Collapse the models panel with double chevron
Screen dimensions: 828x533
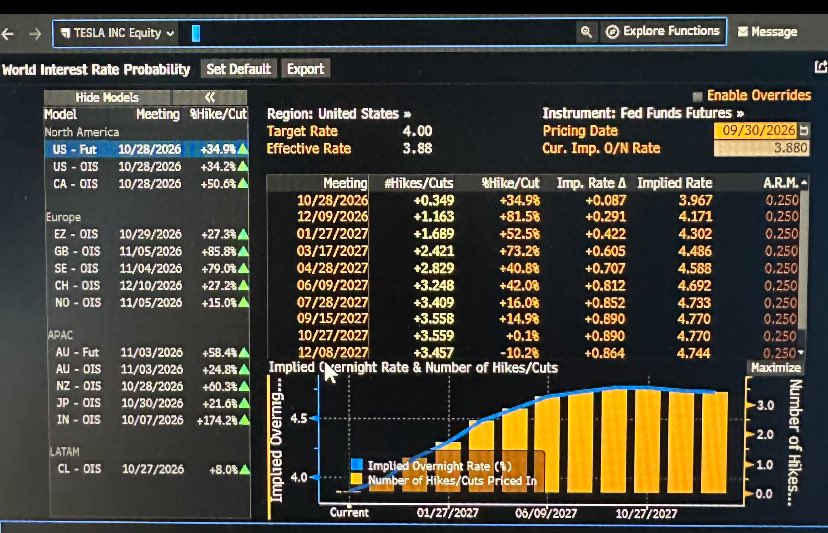tap(210, 97)
